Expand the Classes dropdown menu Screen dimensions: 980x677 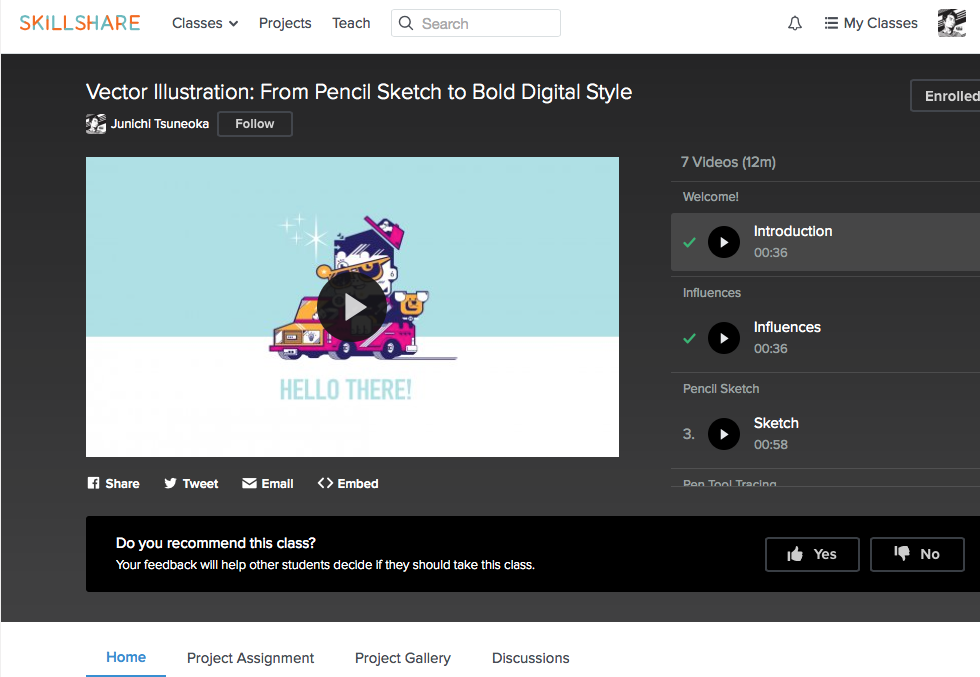point(205,23)
